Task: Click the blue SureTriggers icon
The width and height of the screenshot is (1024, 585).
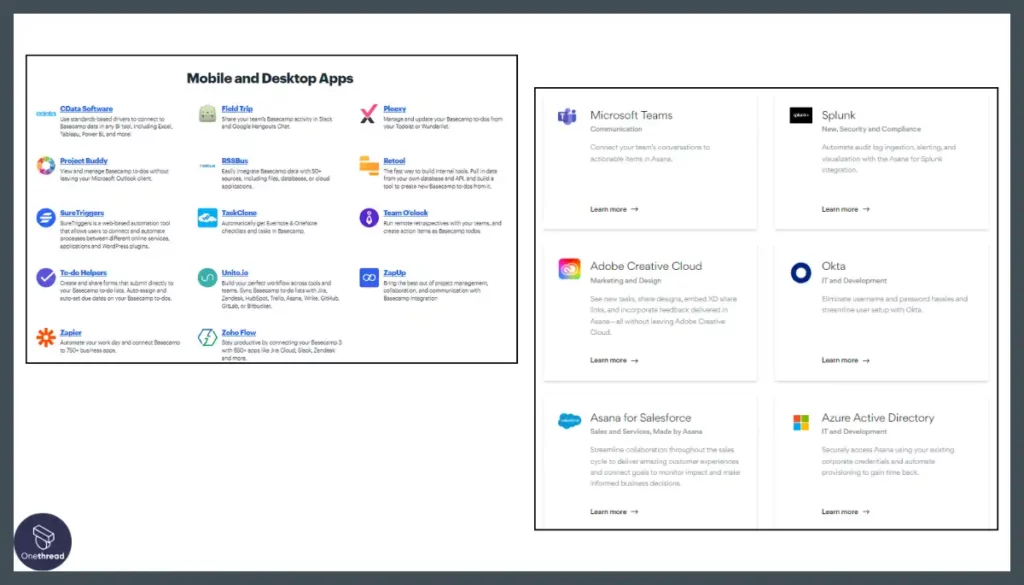Action: tap(46, 217)
